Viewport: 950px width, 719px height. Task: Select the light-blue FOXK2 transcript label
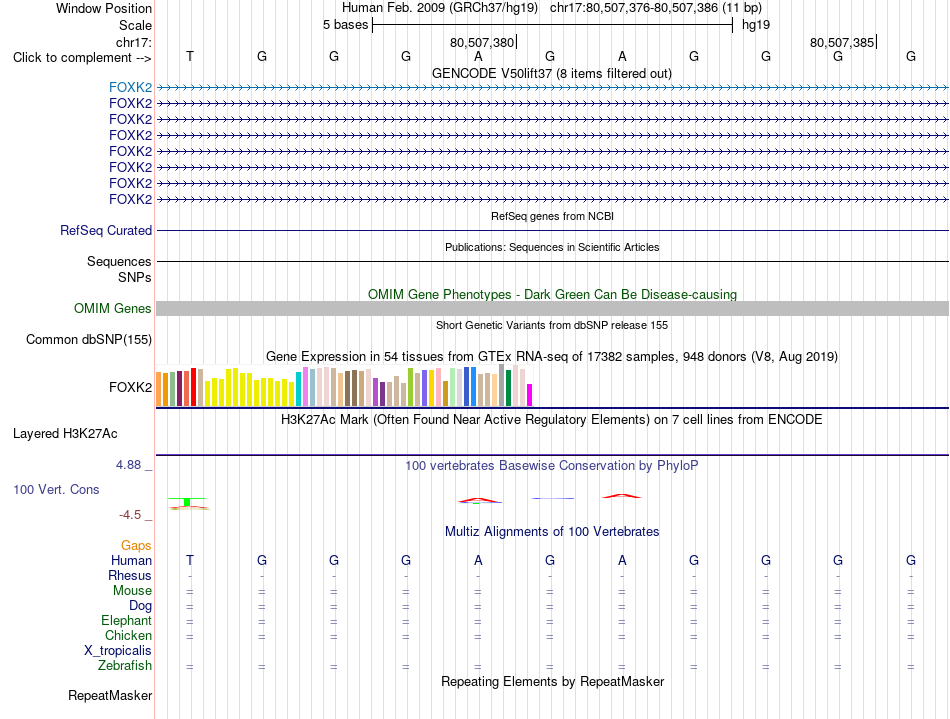click(x=130, y=87)
